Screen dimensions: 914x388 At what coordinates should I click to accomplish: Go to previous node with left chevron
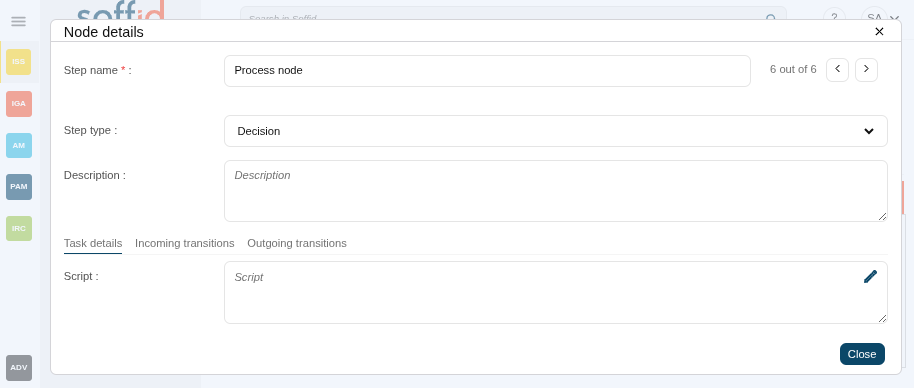pyautogui.click(x=838, y=70)
